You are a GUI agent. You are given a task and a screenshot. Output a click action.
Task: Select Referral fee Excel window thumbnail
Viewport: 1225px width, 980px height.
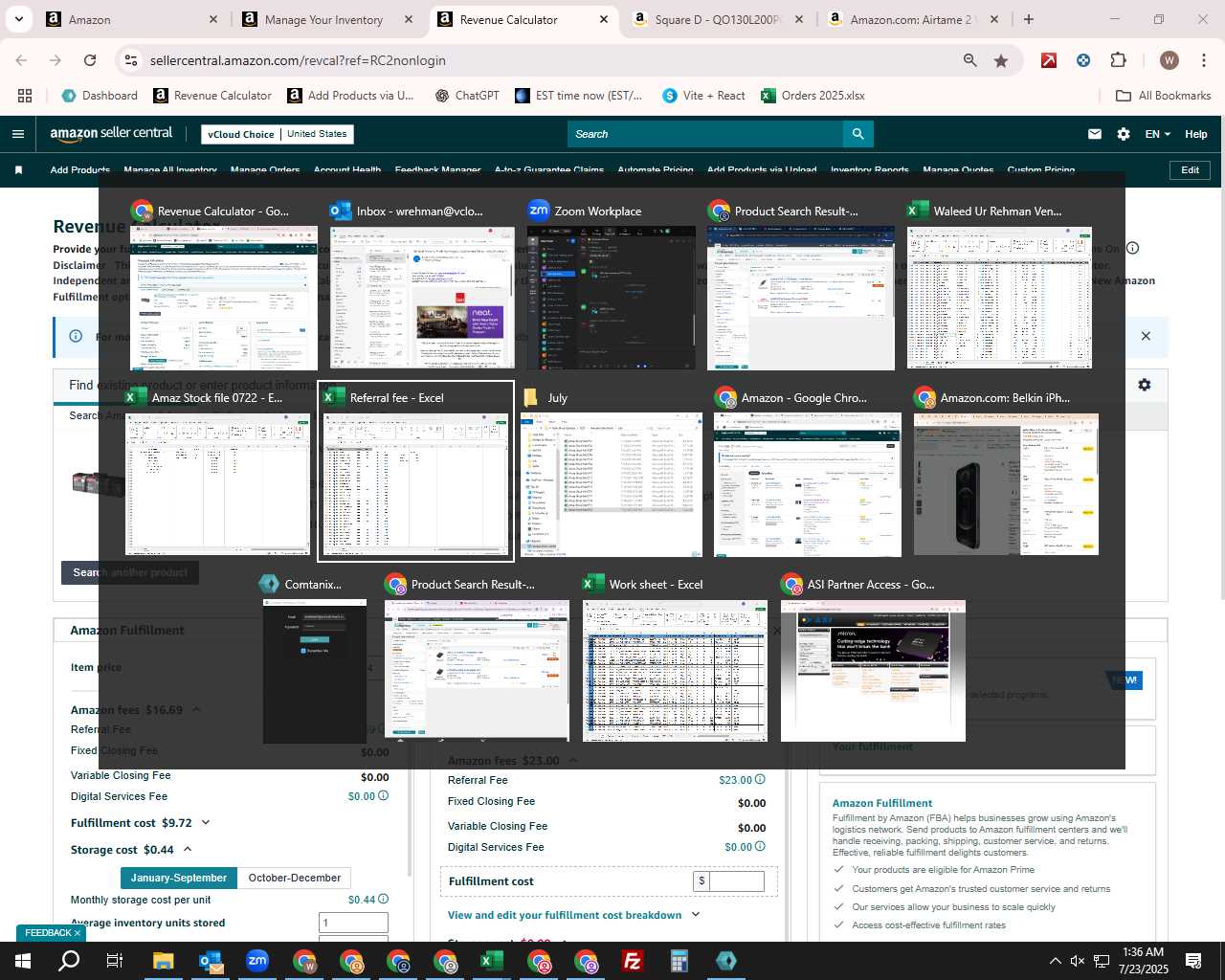tap(415, 484)
